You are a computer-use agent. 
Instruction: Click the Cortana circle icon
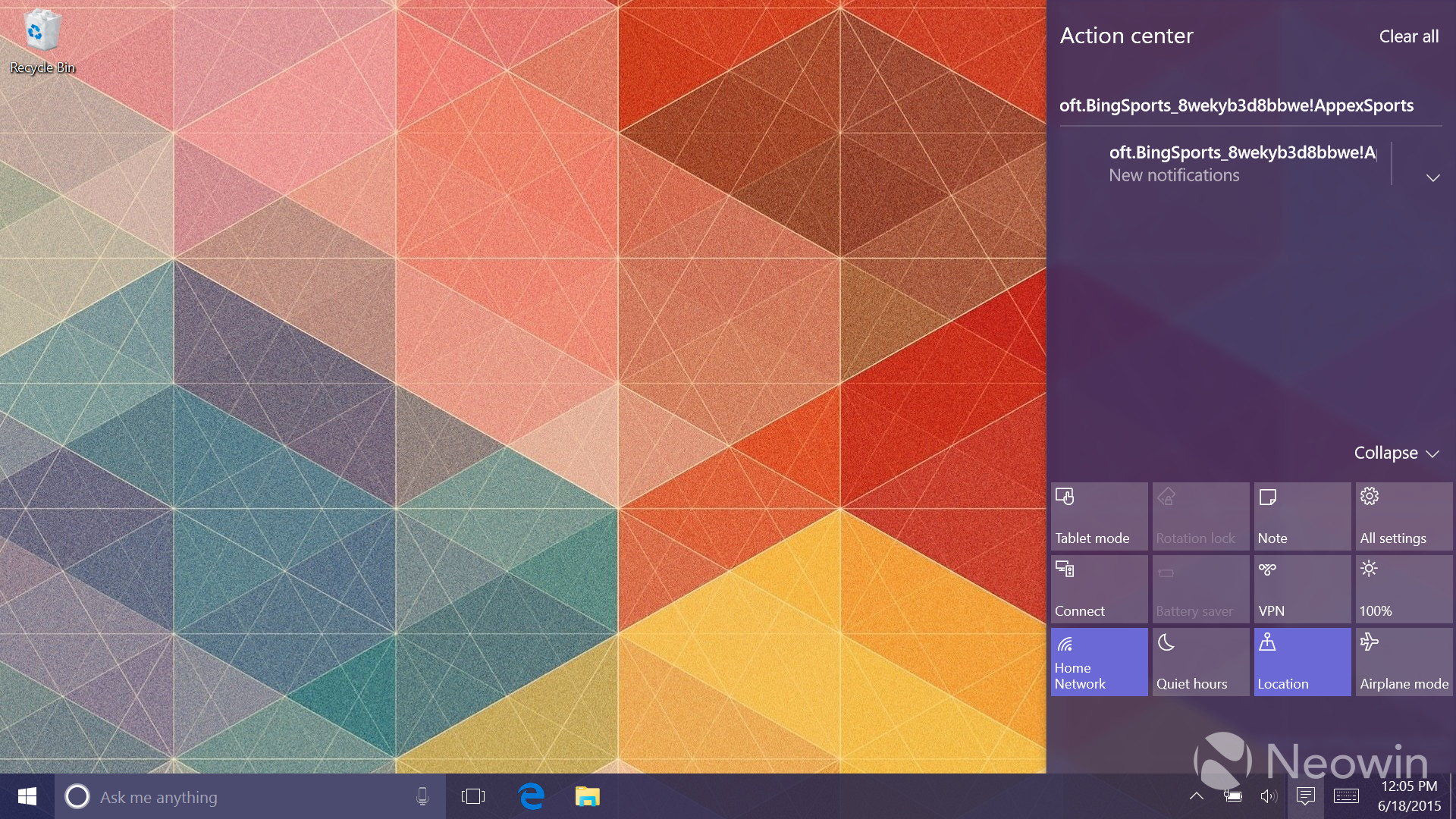pos(77,796)
